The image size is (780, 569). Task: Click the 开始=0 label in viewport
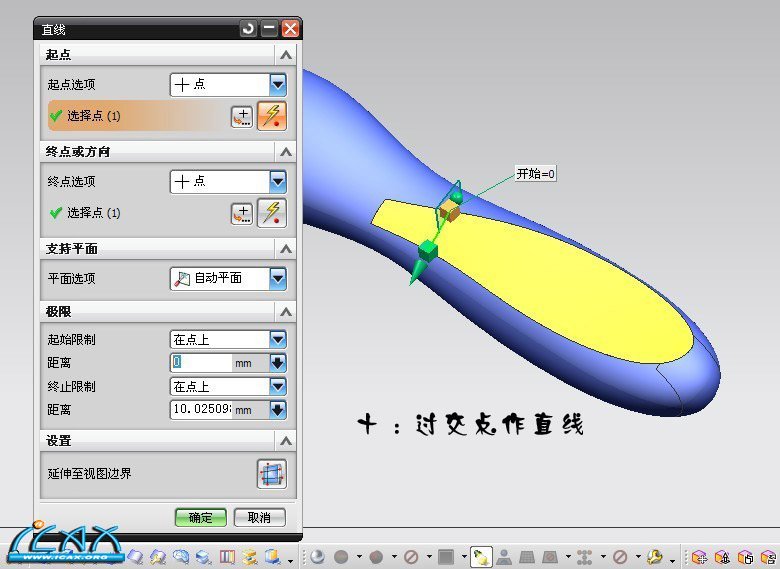(x=535, y=174)
